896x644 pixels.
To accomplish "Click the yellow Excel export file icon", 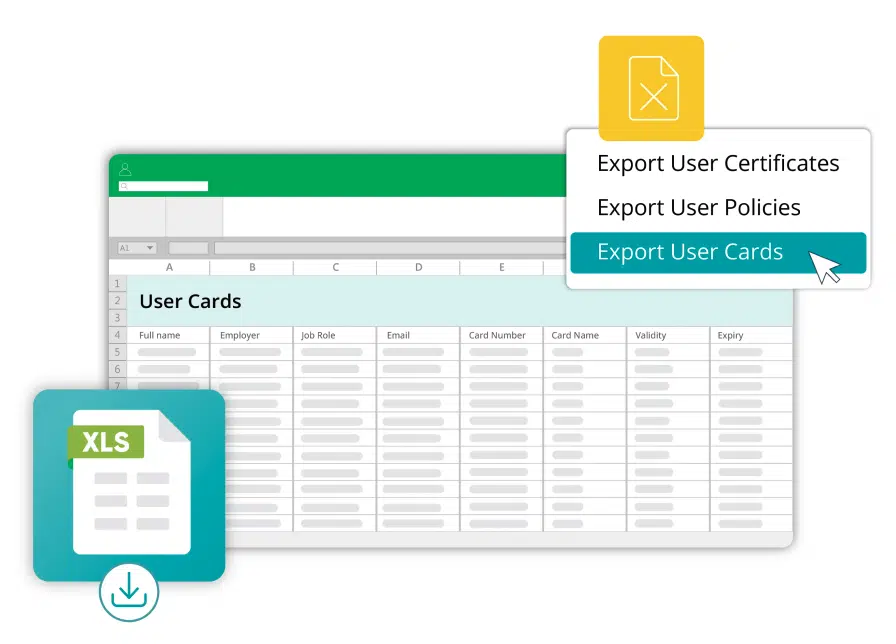I will (651, 88).
